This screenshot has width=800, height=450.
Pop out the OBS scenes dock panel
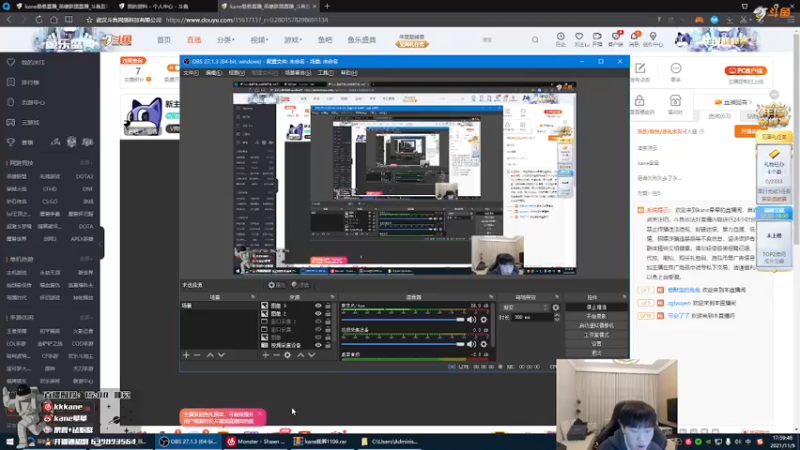[x=253, y=297]
